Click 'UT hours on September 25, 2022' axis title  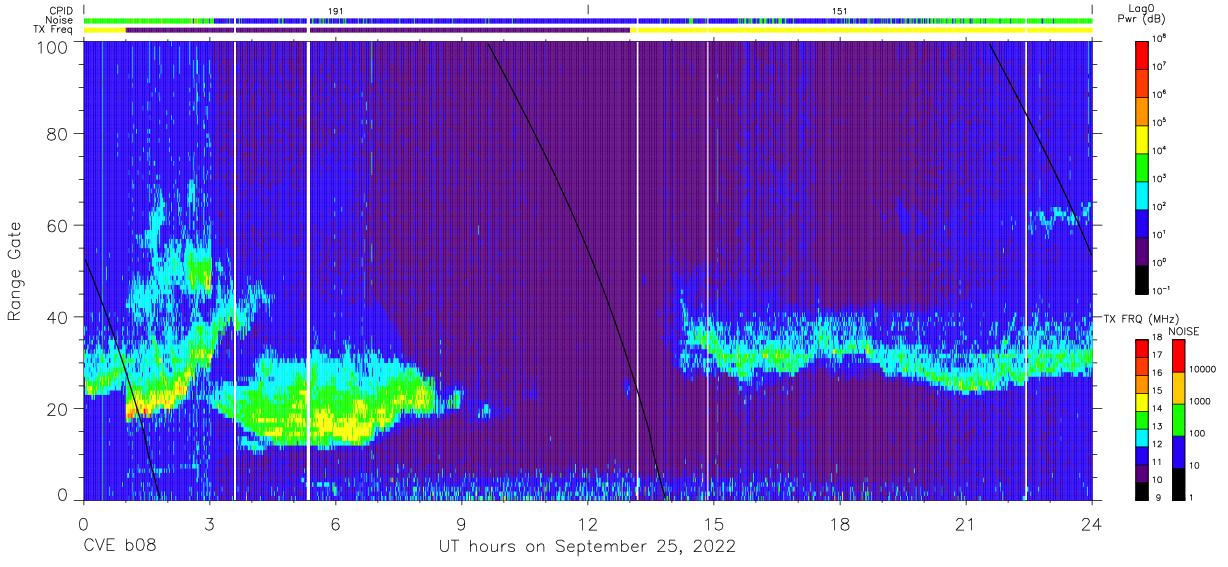pos(588,547)
